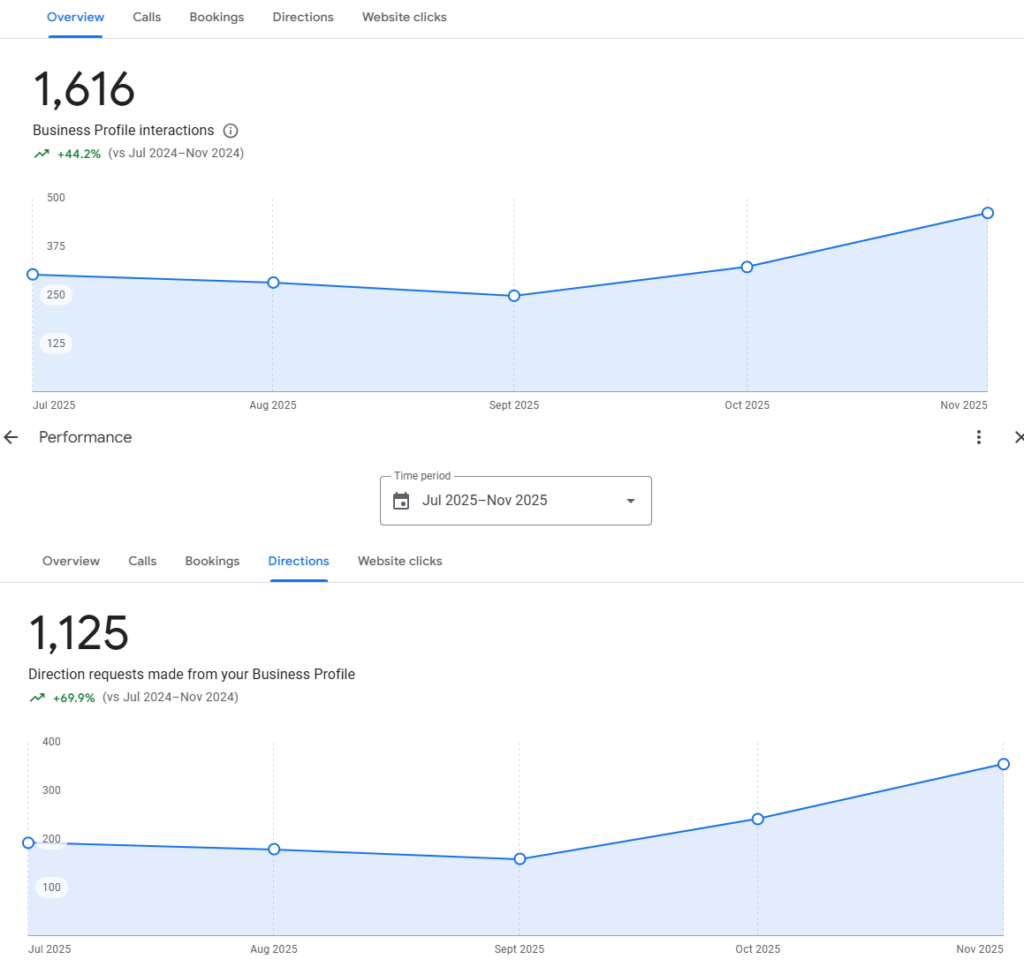This screenshot has width=1024, height=967.
Task: Click Aug 2025 point on direction requests chart
Action: pos(274,849)
